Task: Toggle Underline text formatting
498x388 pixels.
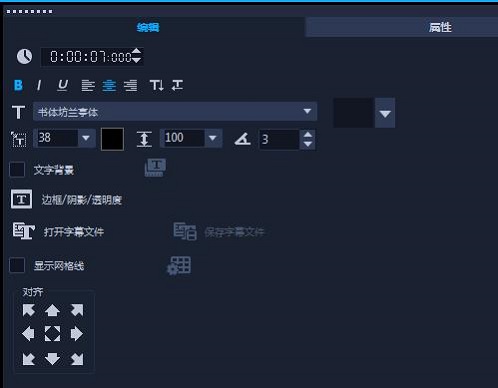Action: 62,85
